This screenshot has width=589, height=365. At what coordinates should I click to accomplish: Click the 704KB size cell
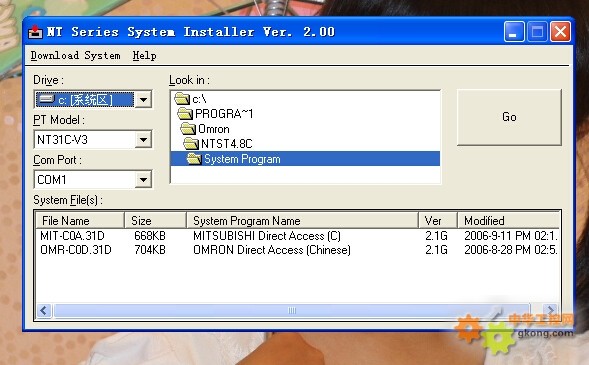coord(150,250)
